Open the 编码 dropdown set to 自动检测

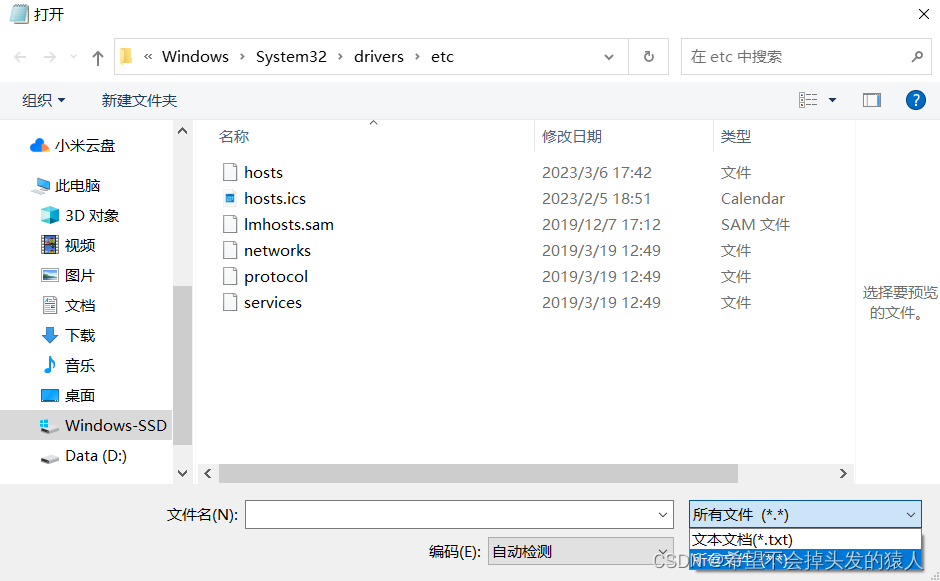pos(580,551)
